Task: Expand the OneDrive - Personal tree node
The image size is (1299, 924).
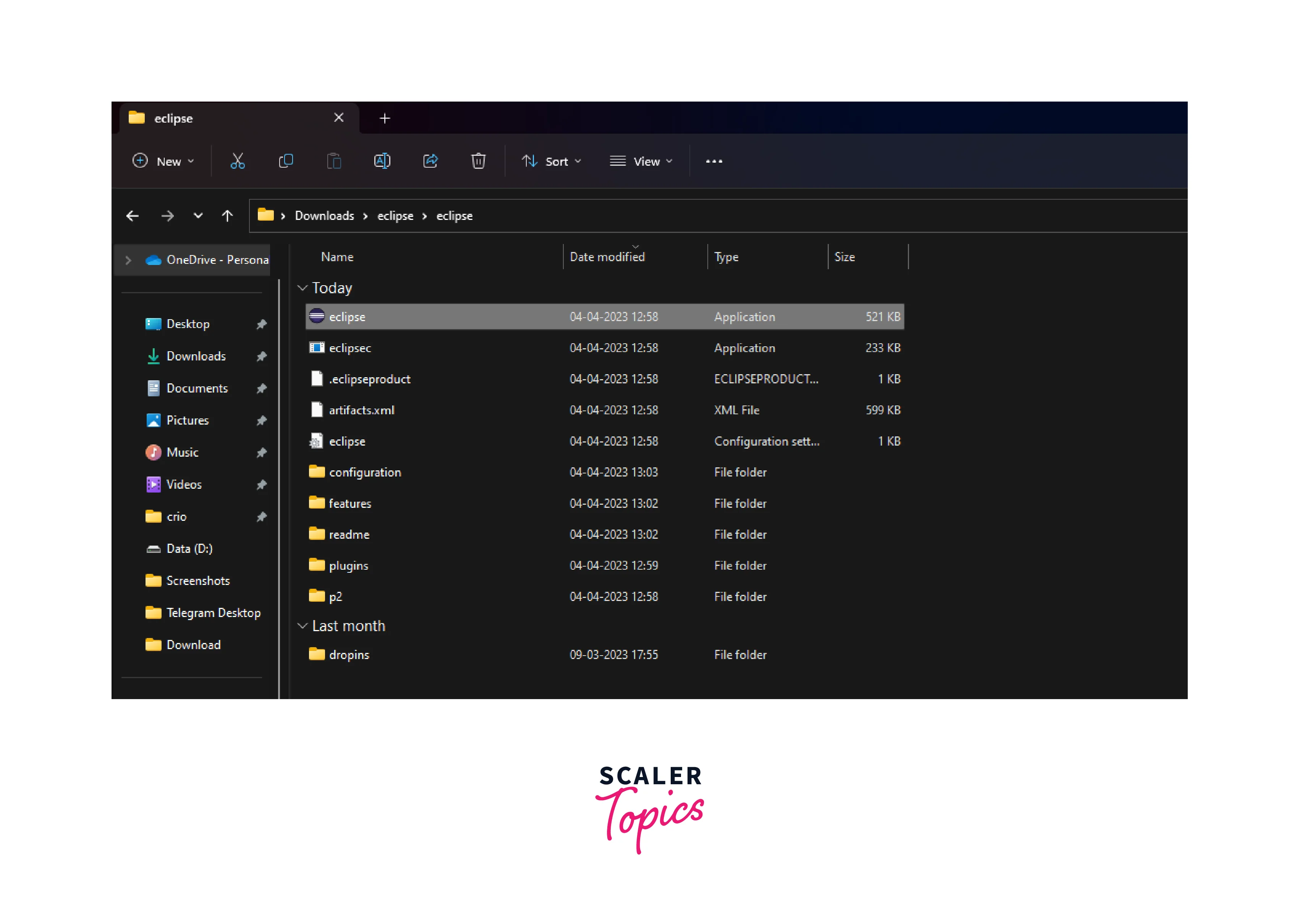Action: coord(129,260)
